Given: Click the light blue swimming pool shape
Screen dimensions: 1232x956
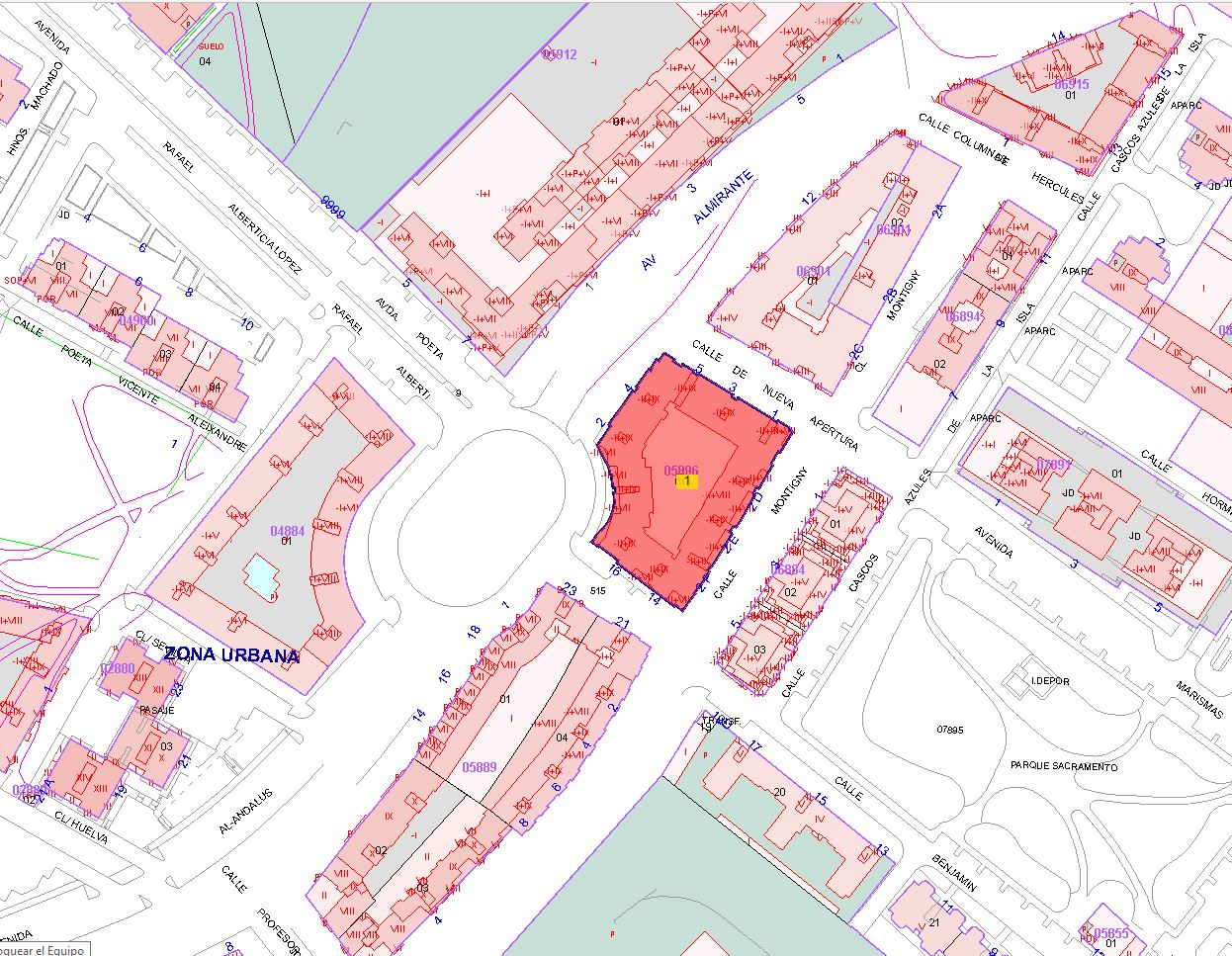Looking at the screenshot, I should click(x=262, y=576).
